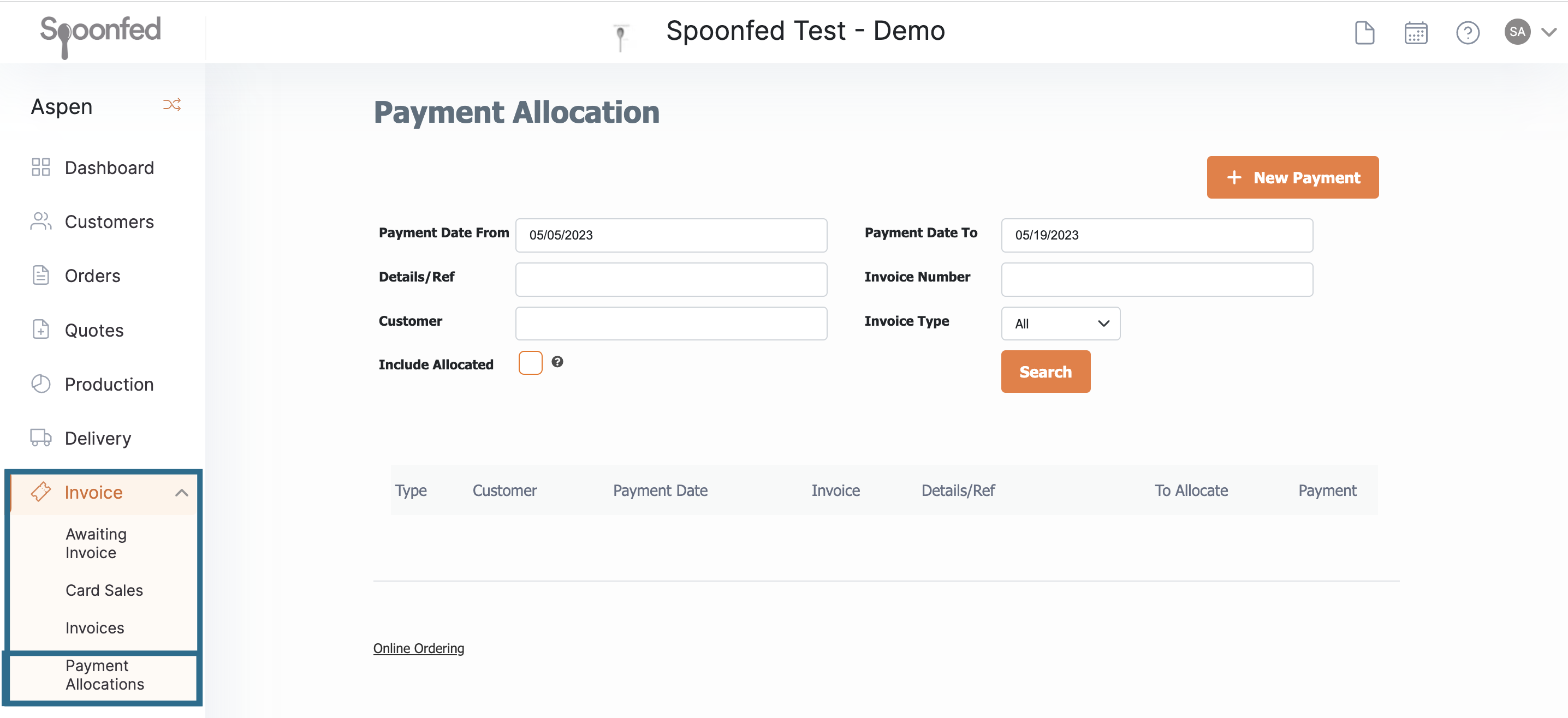
Task: Click the shuffle icon beside Aspen
Action: click(173, 105)
